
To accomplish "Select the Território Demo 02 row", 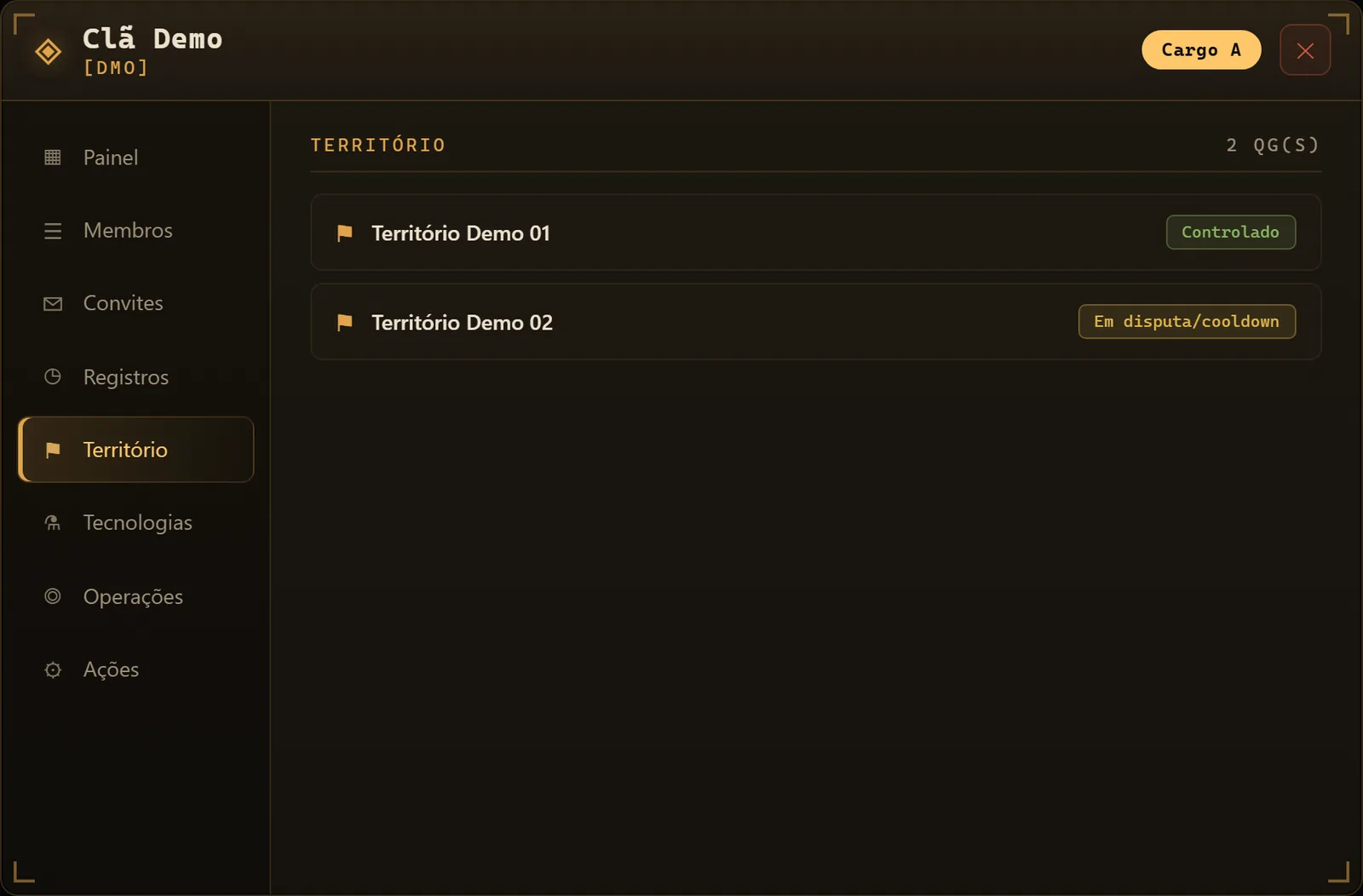I will coord(816,322).
